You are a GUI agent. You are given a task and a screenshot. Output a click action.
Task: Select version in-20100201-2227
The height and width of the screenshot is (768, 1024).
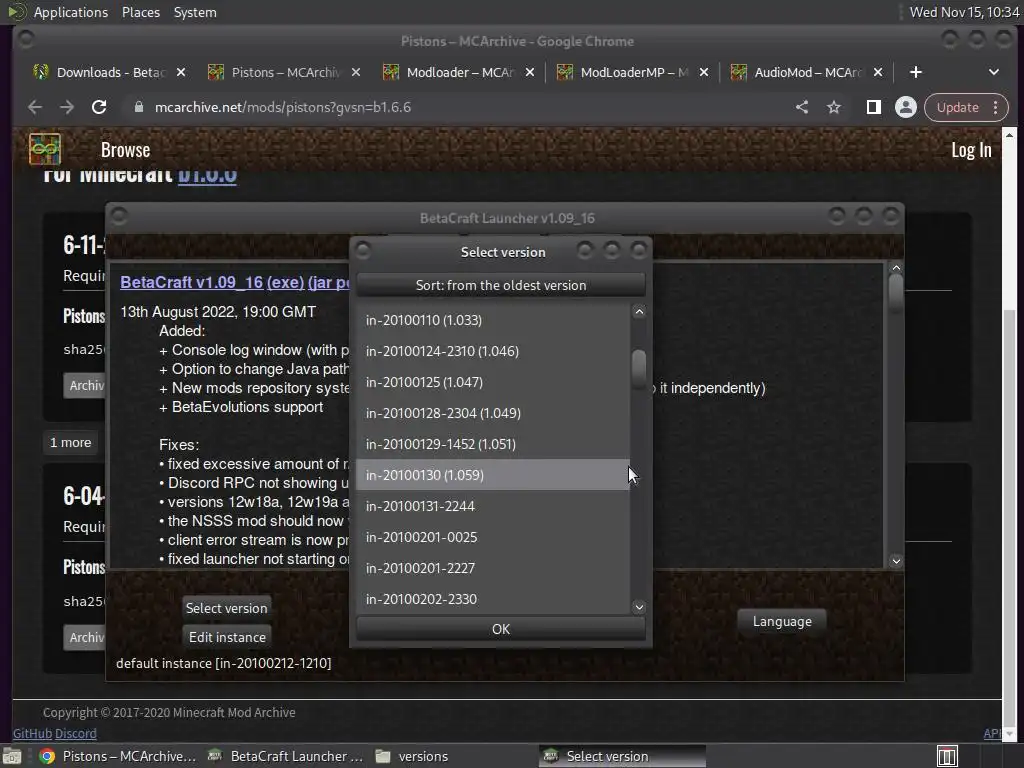(492, 568)
